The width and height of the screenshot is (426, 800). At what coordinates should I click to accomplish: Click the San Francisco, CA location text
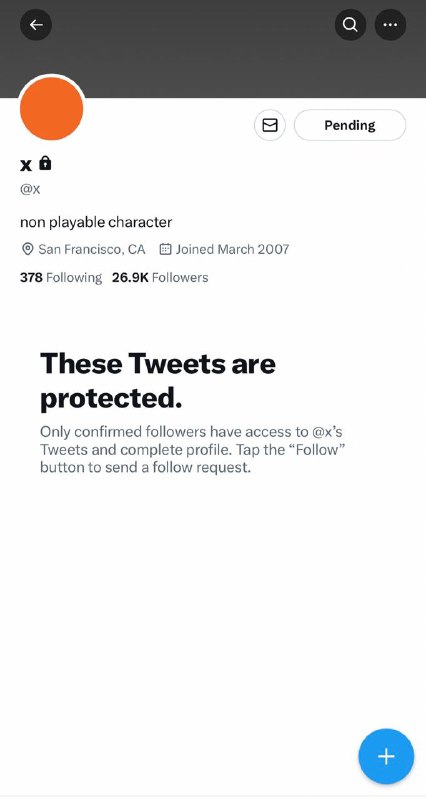(x=92, y=249)
